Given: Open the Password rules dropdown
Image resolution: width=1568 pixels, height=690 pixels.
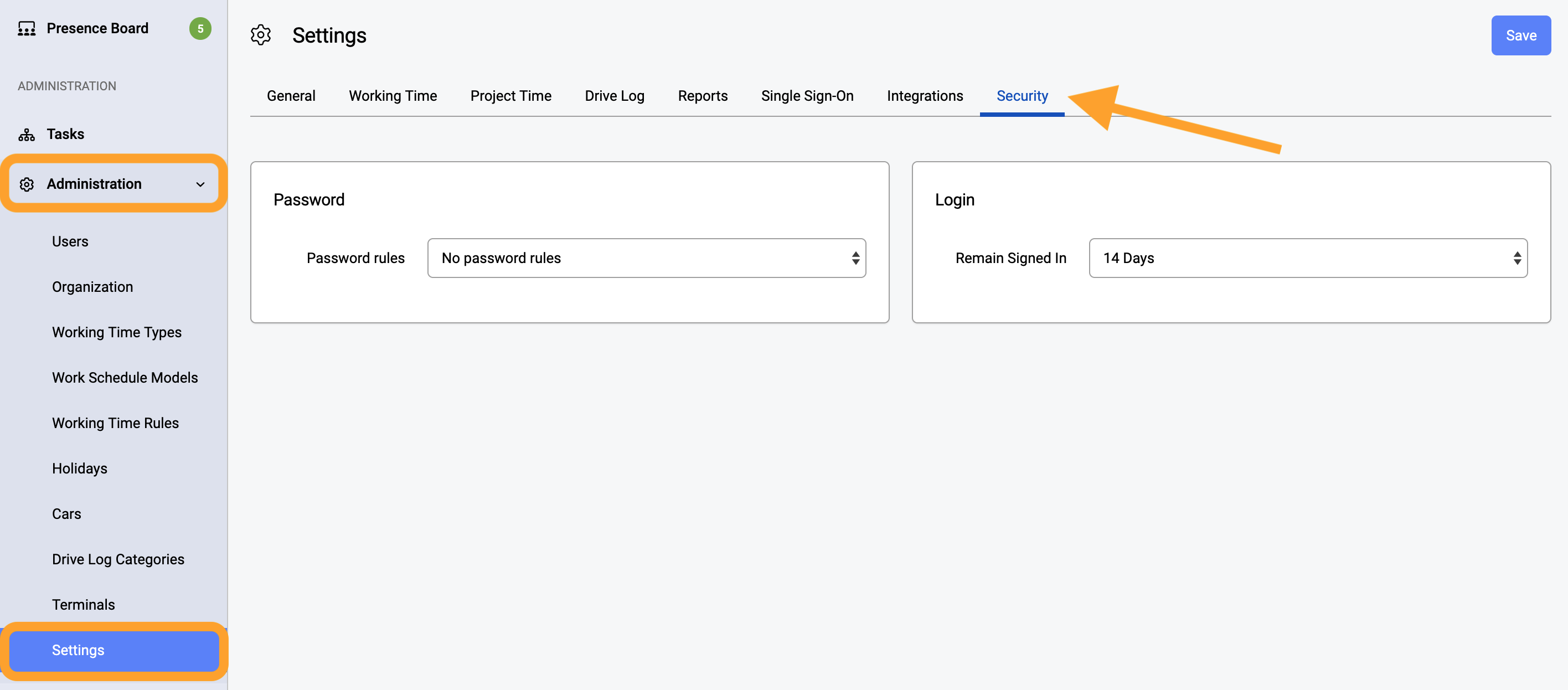Looking at the screenshot, I should (647, 258).
